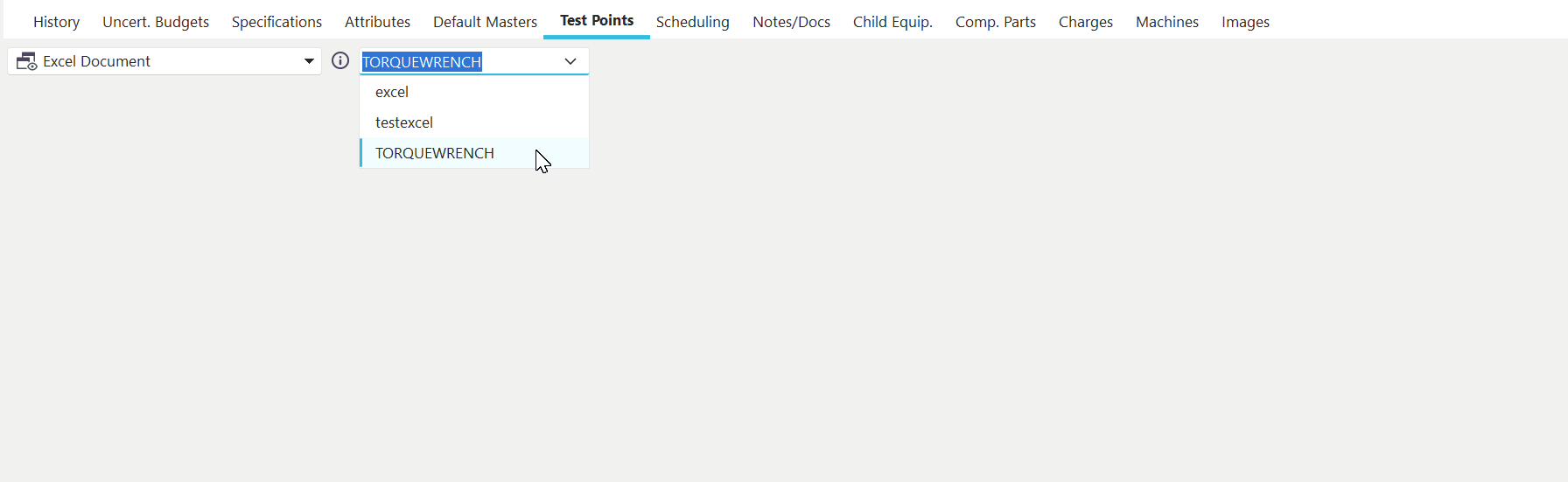Viewport: 1568px width, 482px height.
Task: Open the Specifications tab
Action: point(276,22)
